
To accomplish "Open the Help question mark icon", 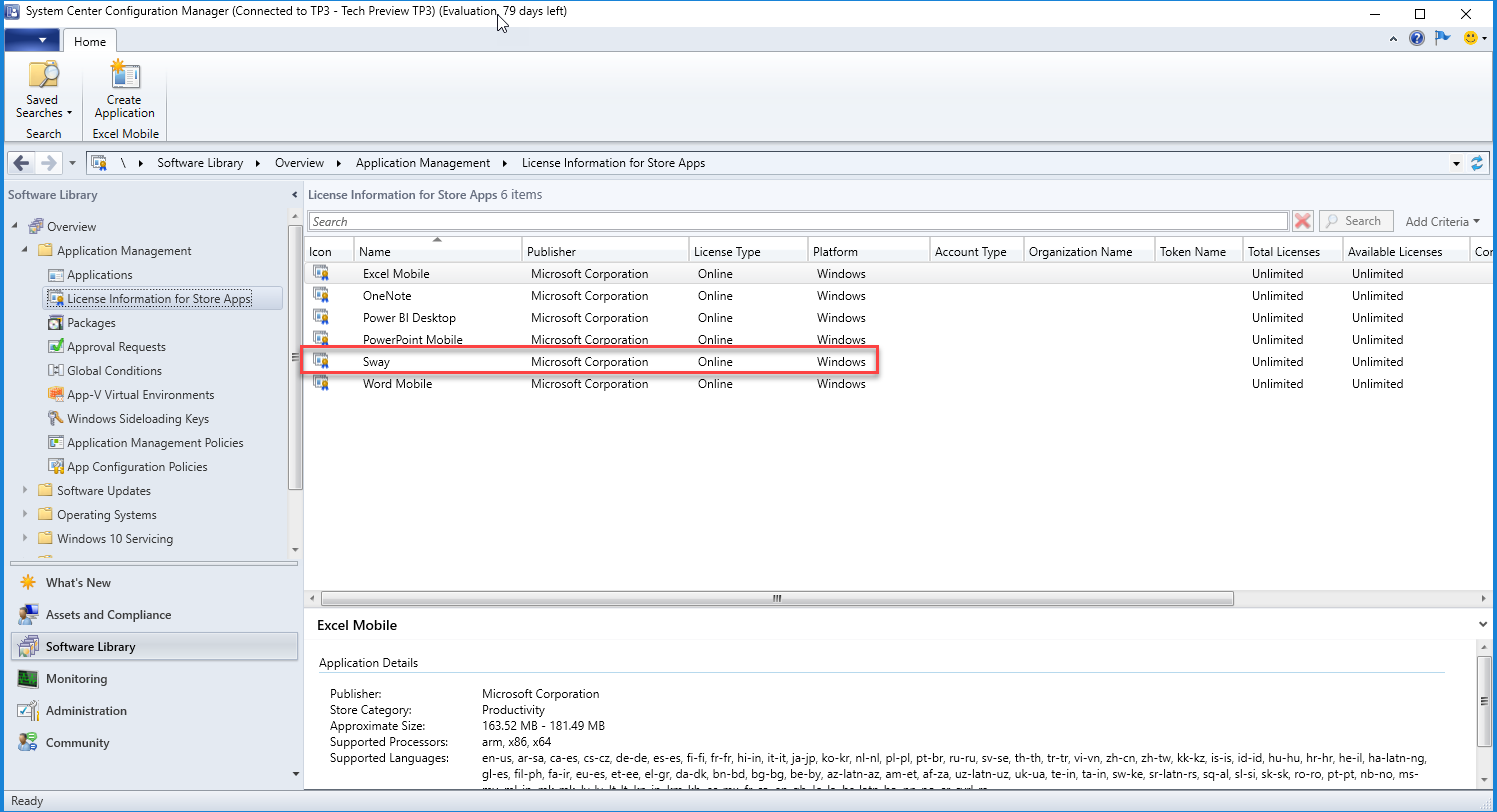I will (1416, 38).
